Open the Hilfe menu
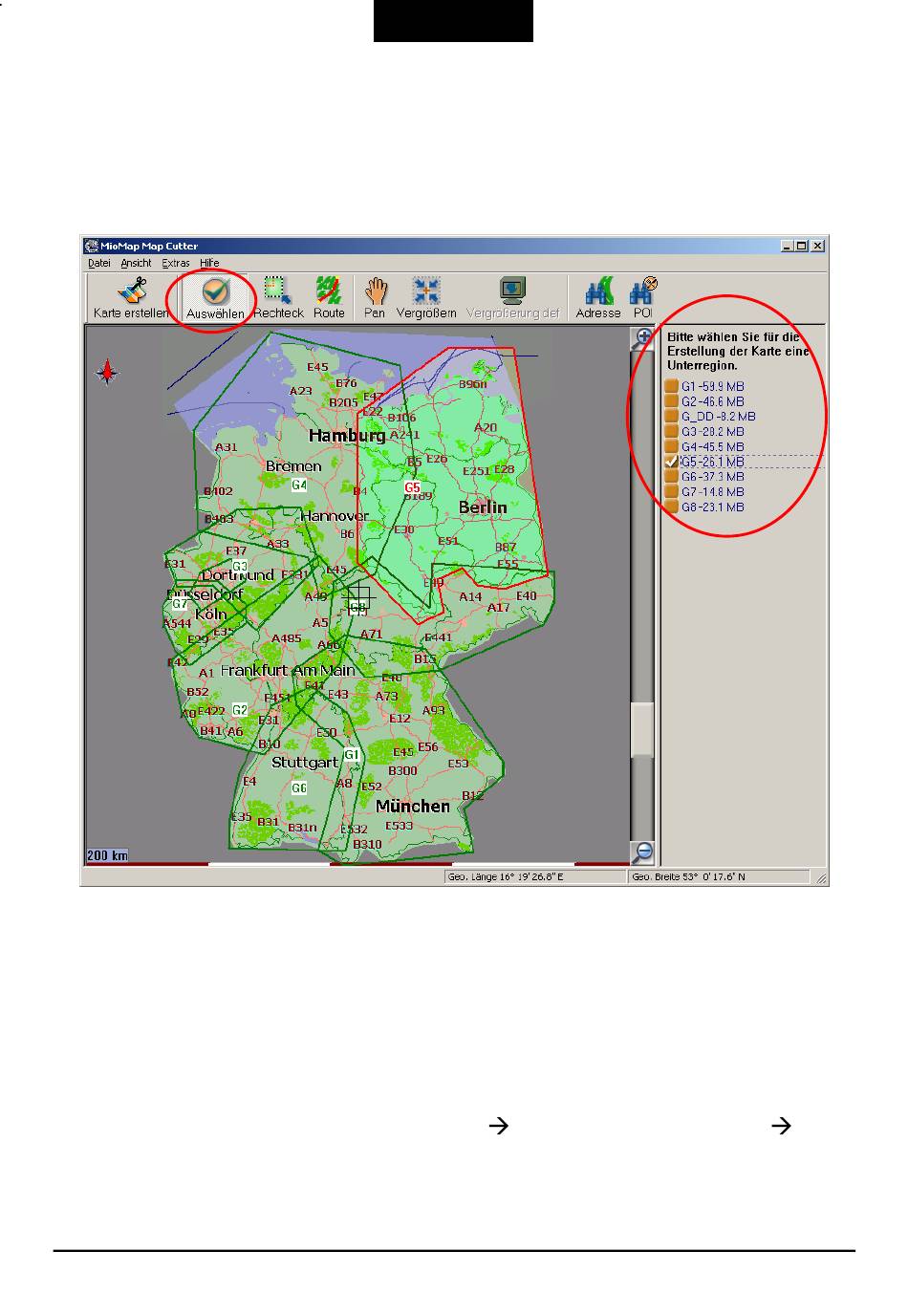 [x=209, y=263]
